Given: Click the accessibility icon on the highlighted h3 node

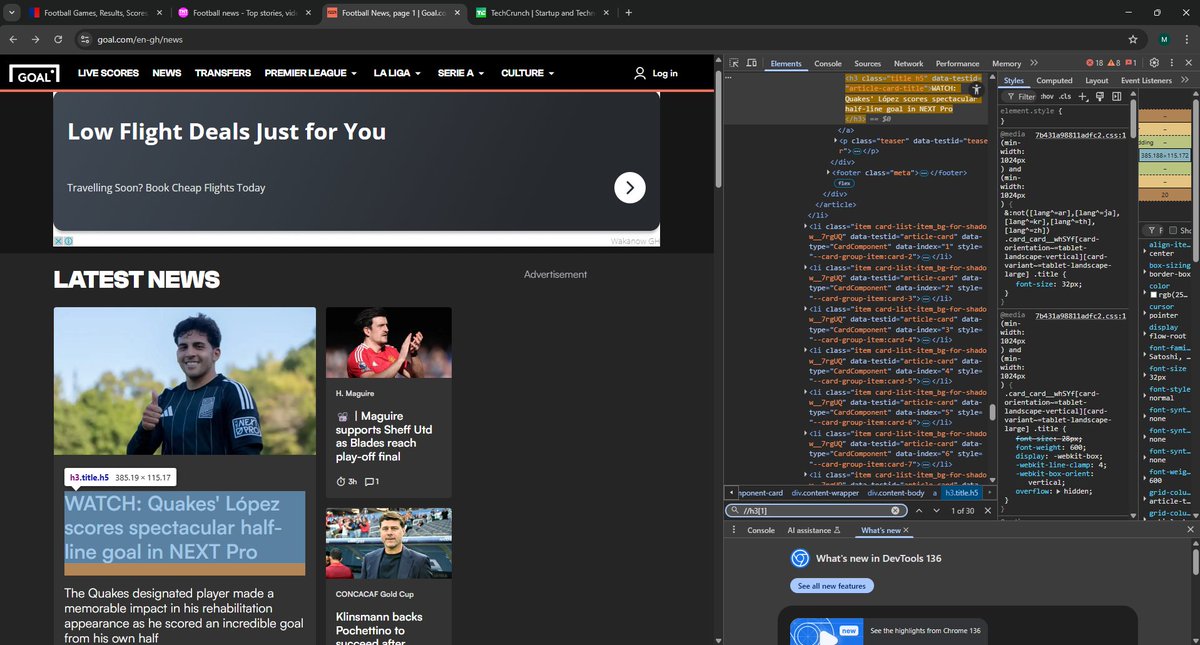Looking at the screenshot, I should pos(976,89).
